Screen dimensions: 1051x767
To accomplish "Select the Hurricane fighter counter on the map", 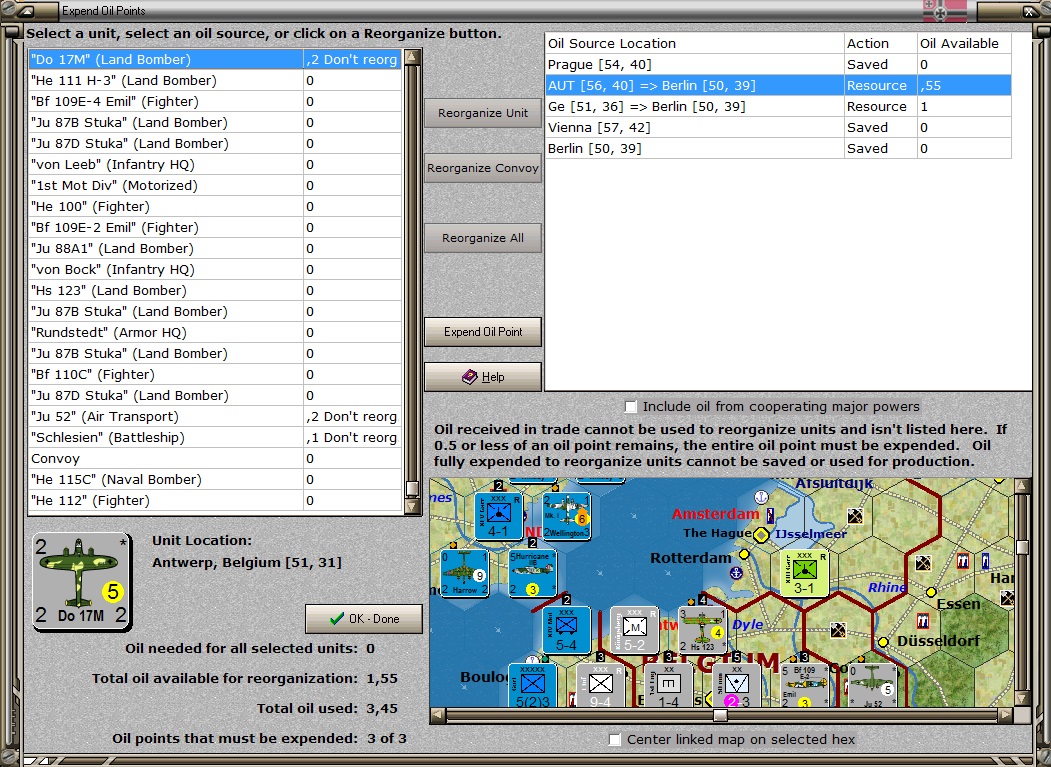I will click(532, 573).
